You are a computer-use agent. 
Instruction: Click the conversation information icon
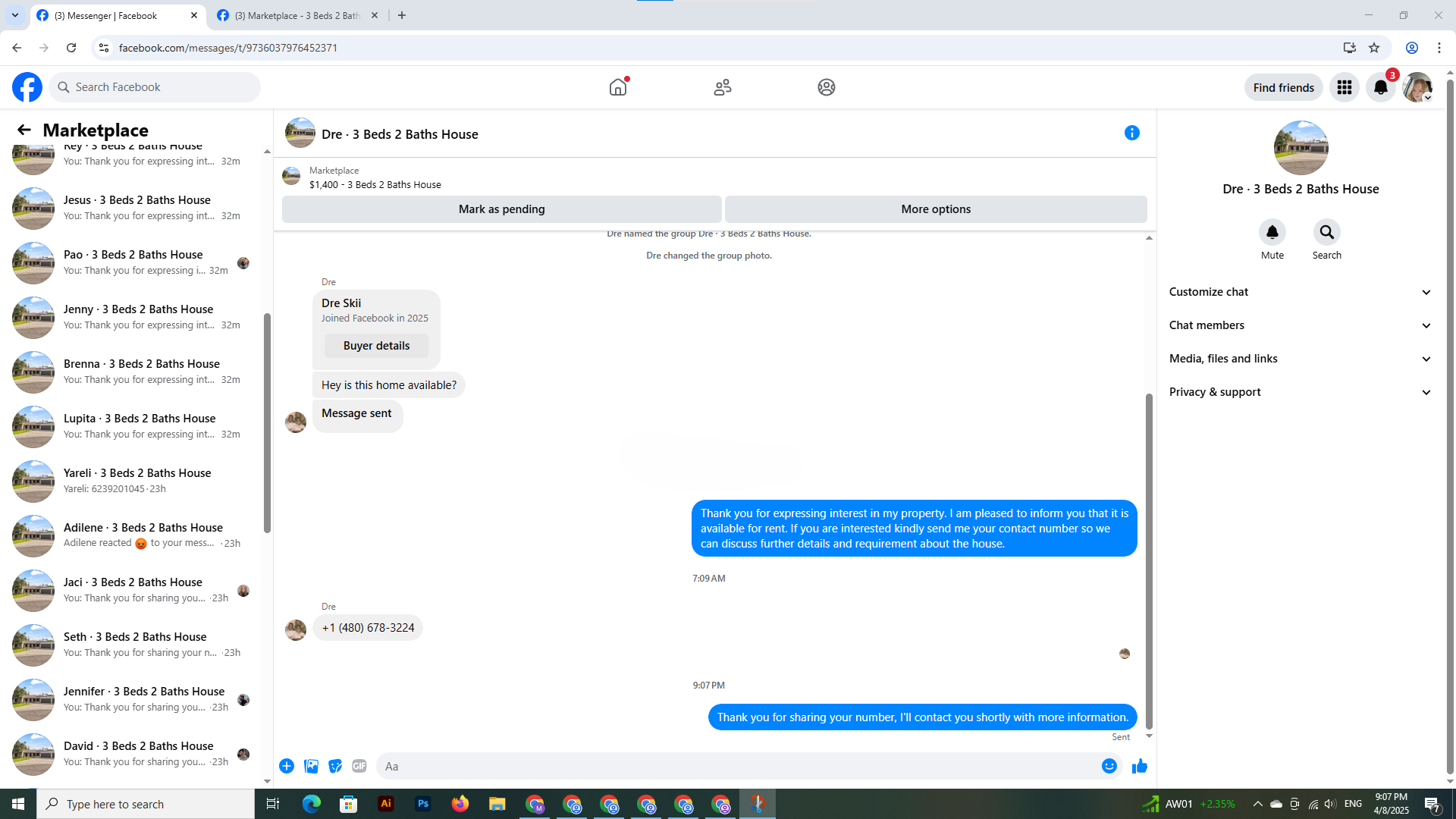(1131, 133)
